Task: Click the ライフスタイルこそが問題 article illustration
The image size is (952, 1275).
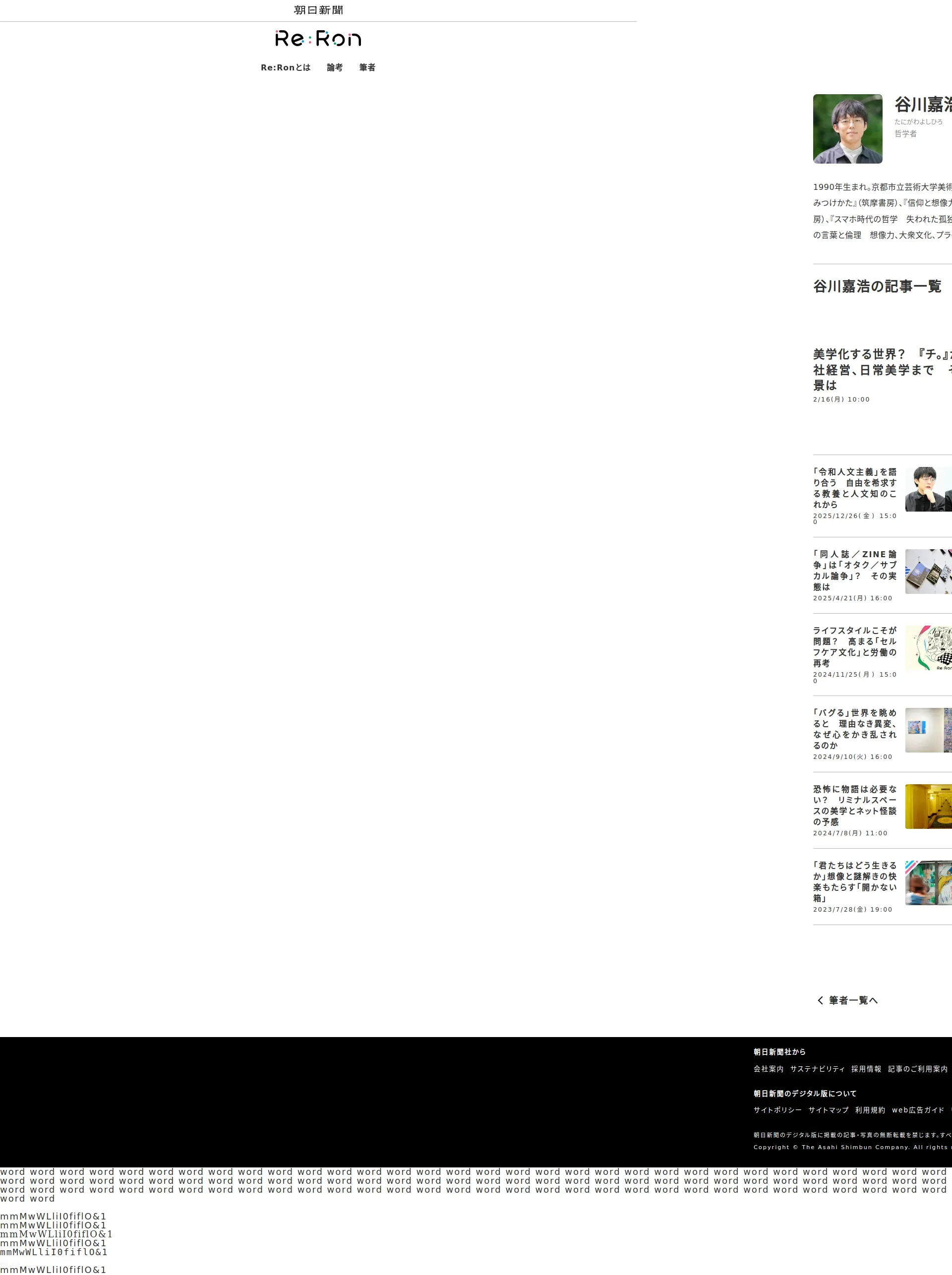Action: (x=928, y=647)
